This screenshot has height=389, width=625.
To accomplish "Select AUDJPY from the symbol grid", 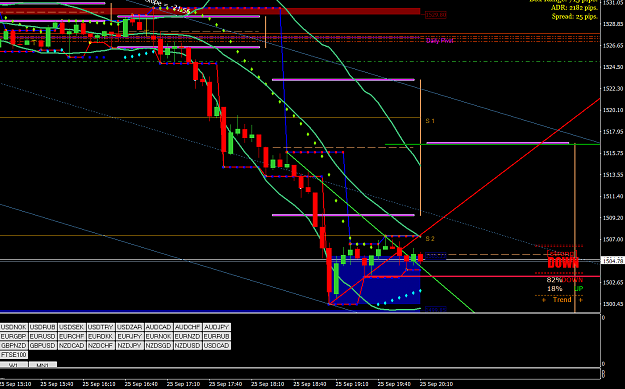I will [216, 327].
